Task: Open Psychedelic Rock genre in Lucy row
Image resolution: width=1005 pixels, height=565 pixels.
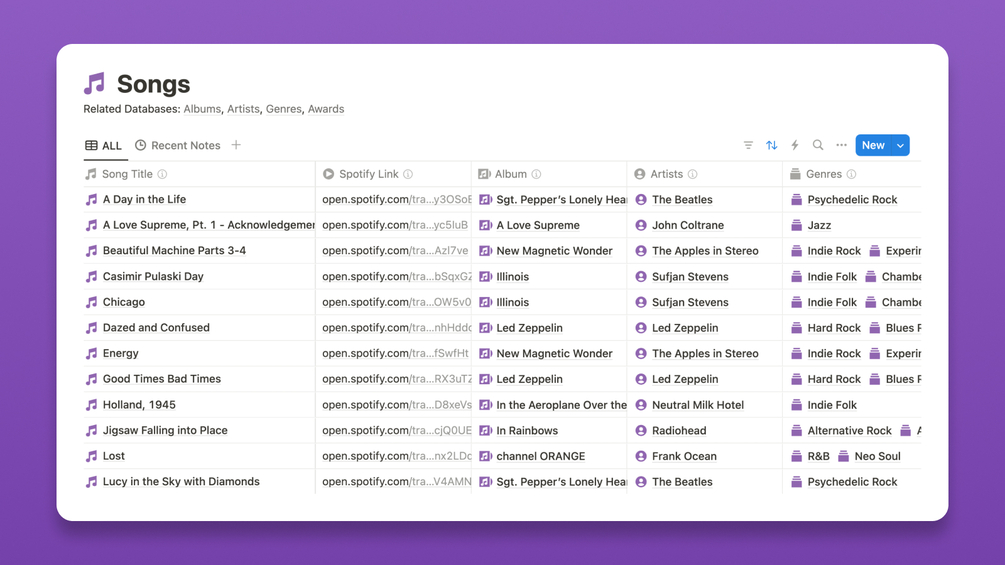Action: click(x=852, y=482)
